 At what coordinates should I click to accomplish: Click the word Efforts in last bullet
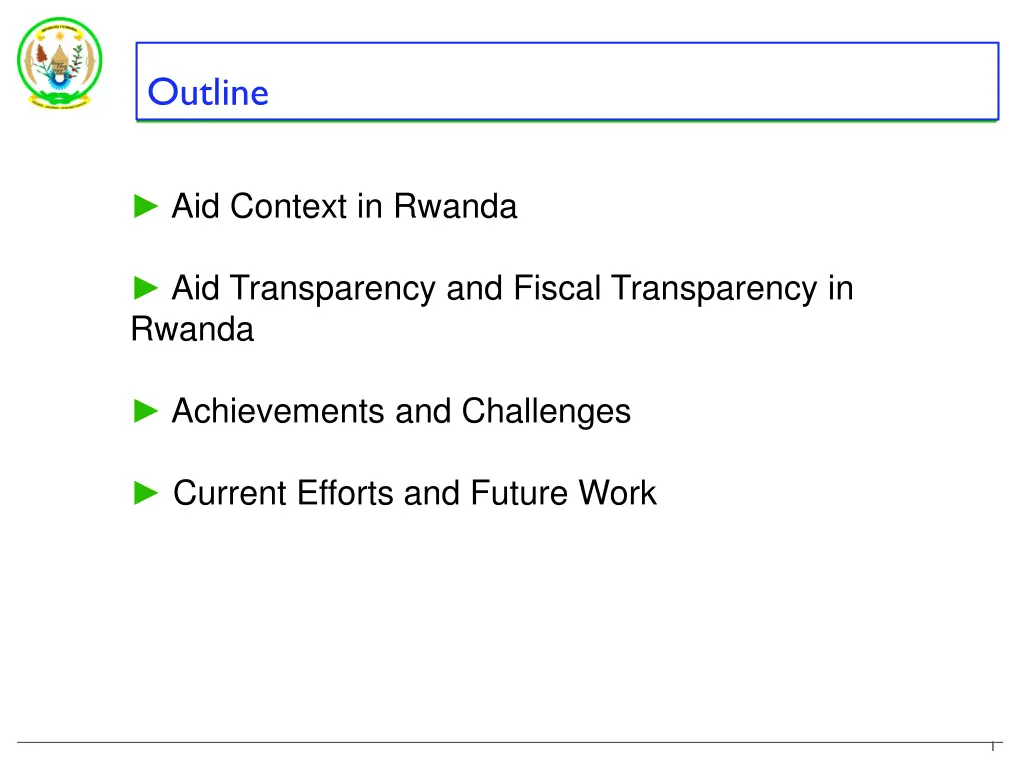tap(345, 493)
